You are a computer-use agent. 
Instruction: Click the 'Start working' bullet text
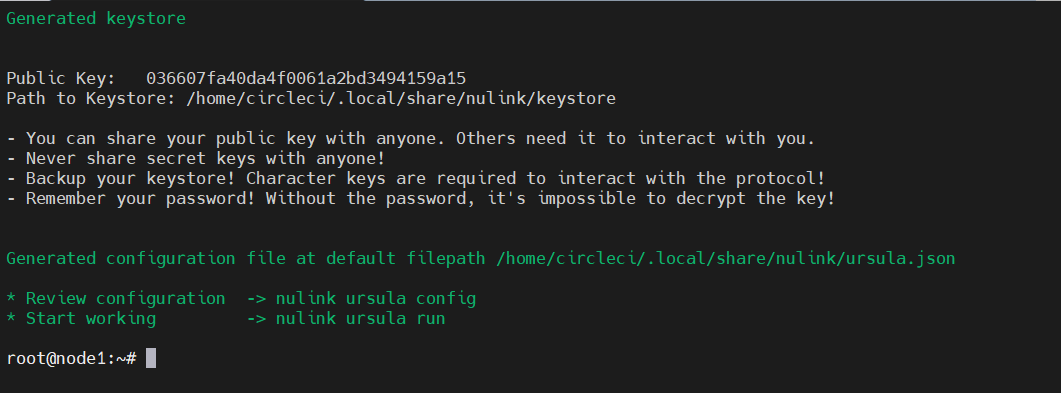click(91, 318)
